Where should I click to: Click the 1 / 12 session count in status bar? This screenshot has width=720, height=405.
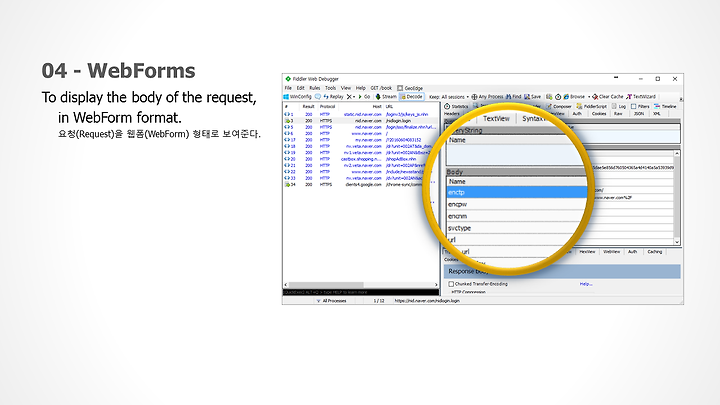coord(379,301)
